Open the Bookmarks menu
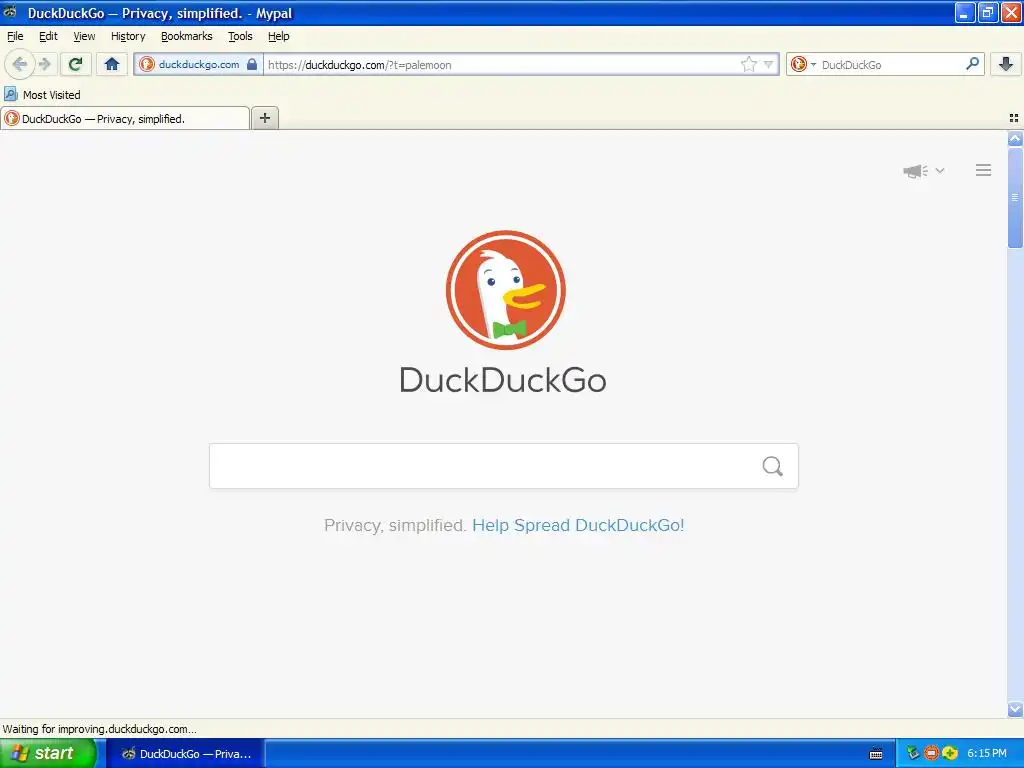This screenshot has width=1024, height=768. coord(187,36)
